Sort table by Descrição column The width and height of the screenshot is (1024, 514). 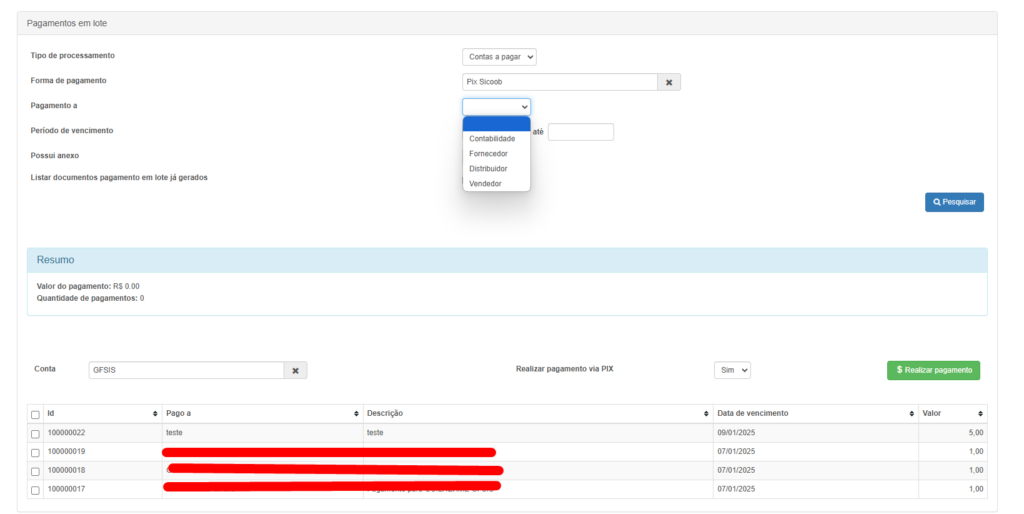click(706, 413)
